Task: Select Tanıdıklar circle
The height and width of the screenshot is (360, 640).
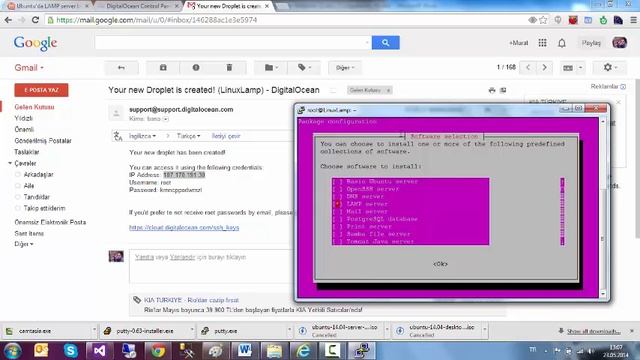Action: (x=36, y=197)
